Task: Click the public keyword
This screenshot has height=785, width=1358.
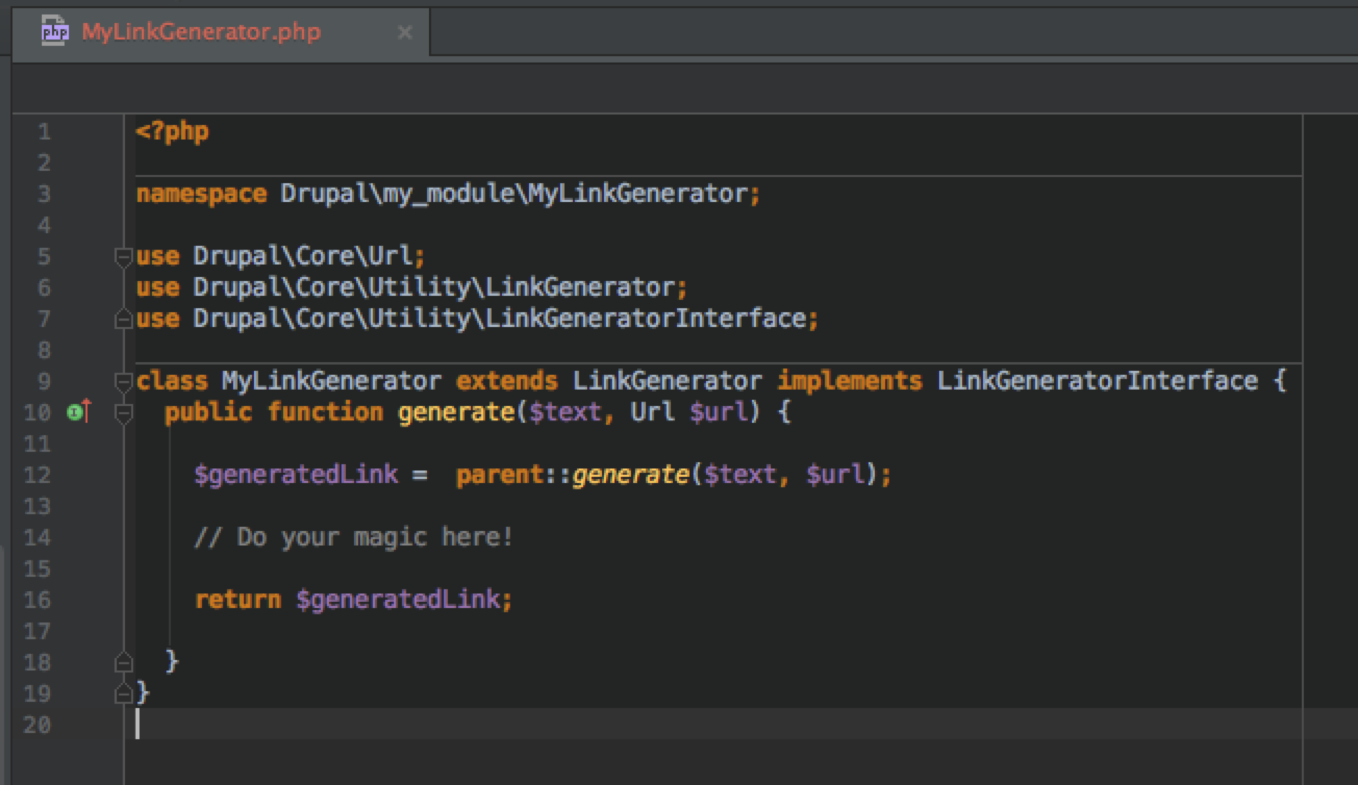Action: 209,412
